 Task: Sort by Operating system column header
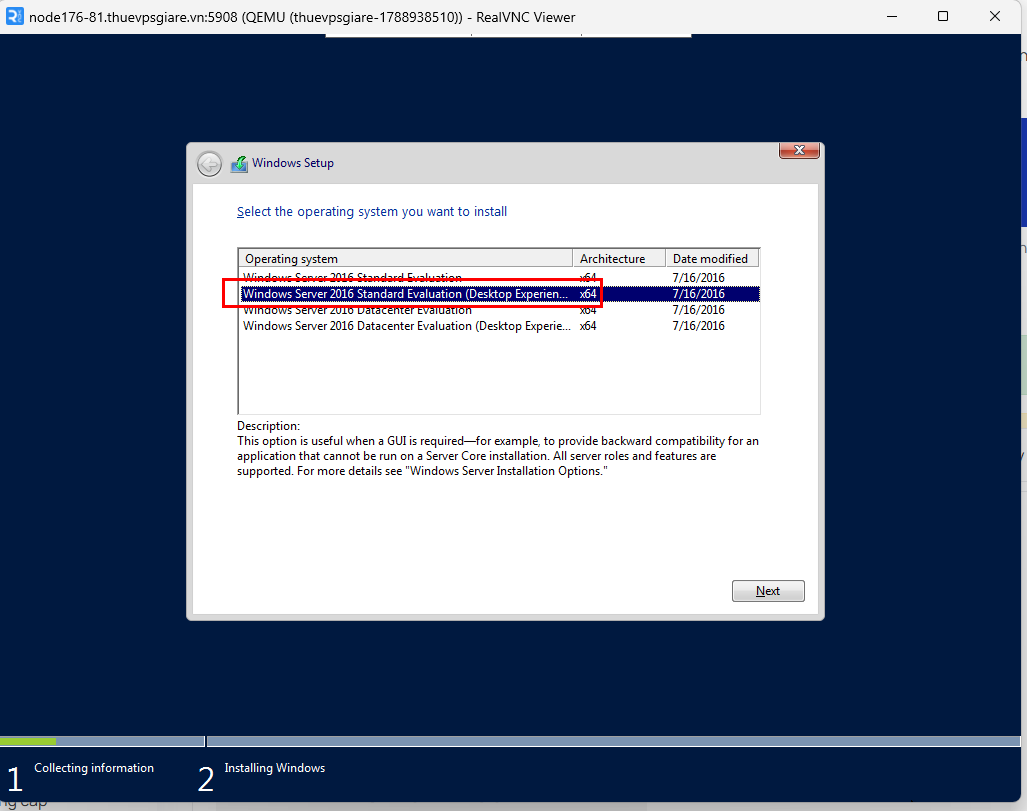pyautogui.click(x=405, y=258)
